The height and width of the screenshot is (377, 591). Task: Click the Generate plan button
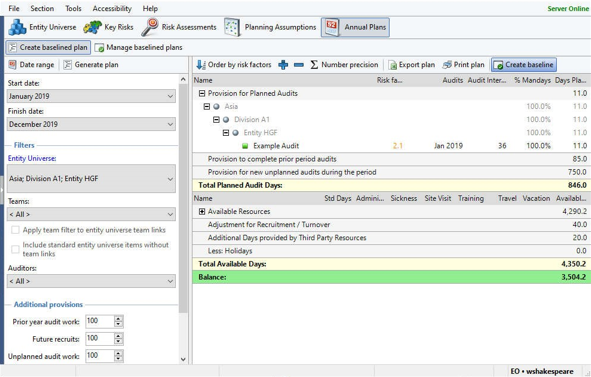pyautogui.click(x=91, y=65)
